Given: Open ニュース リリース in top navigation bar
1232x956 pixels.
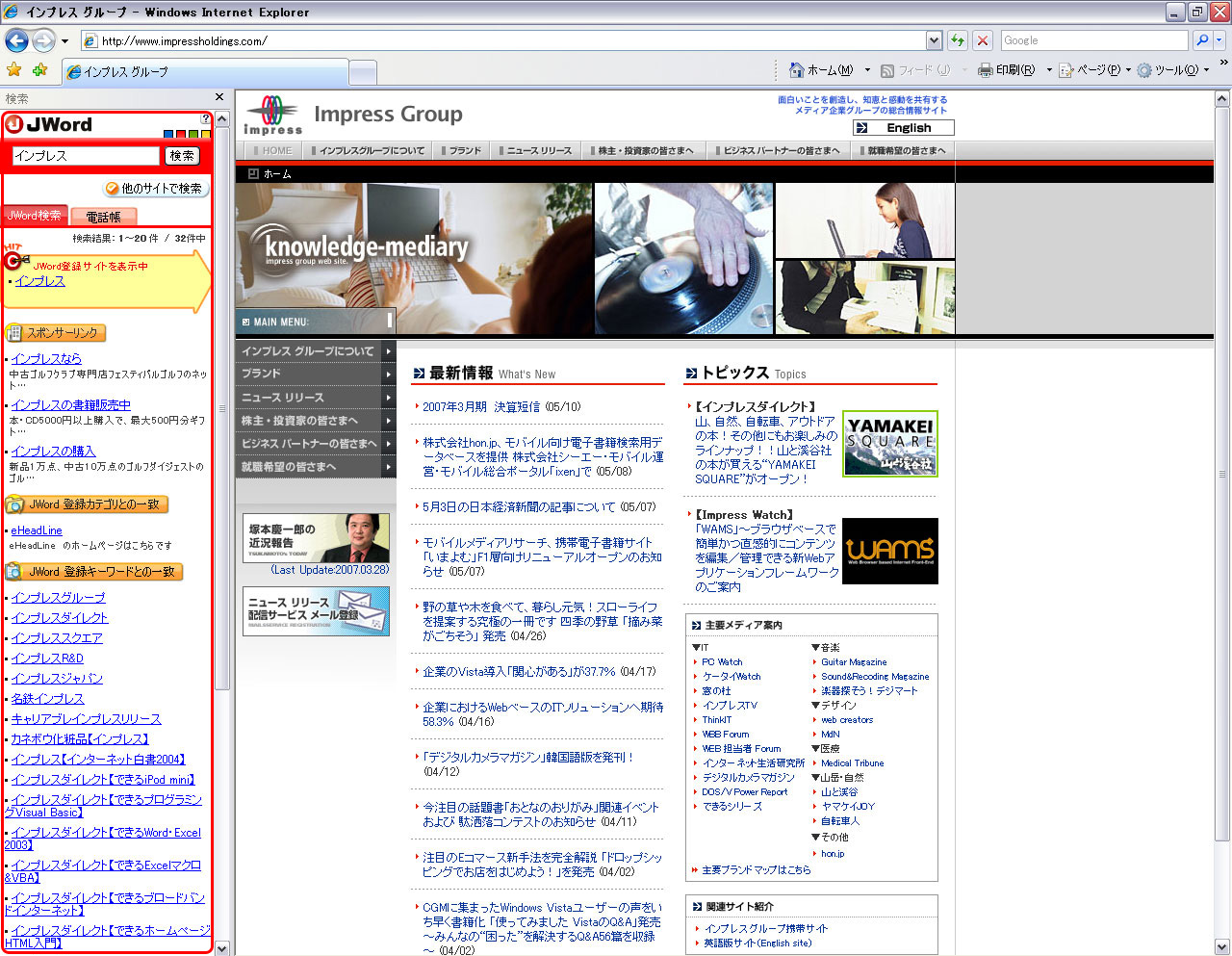Looking at the screenshot, I should (535, 151).
